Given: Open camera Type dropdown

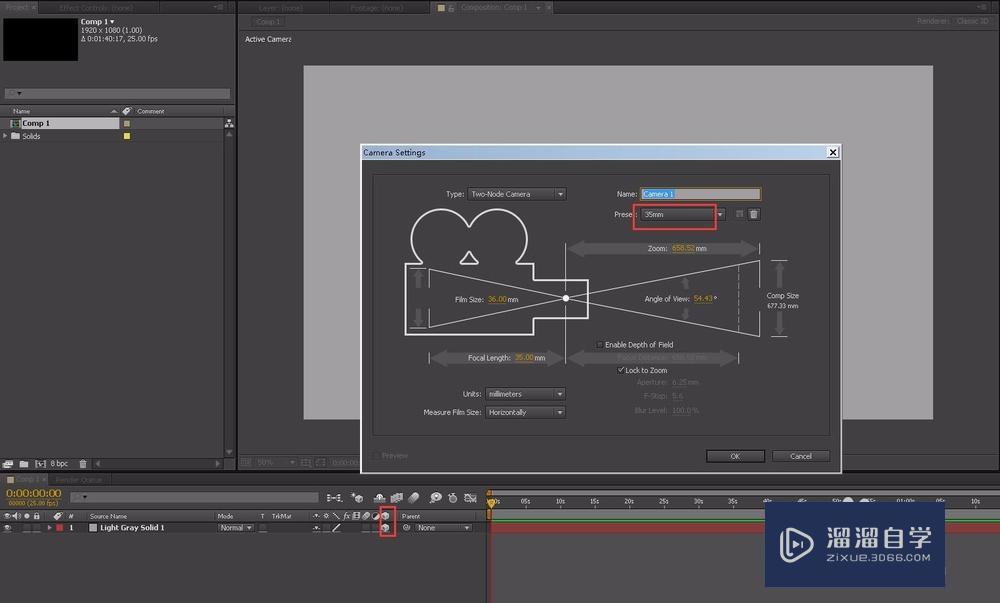Looking at the screenshot, I should coord(517,194).
